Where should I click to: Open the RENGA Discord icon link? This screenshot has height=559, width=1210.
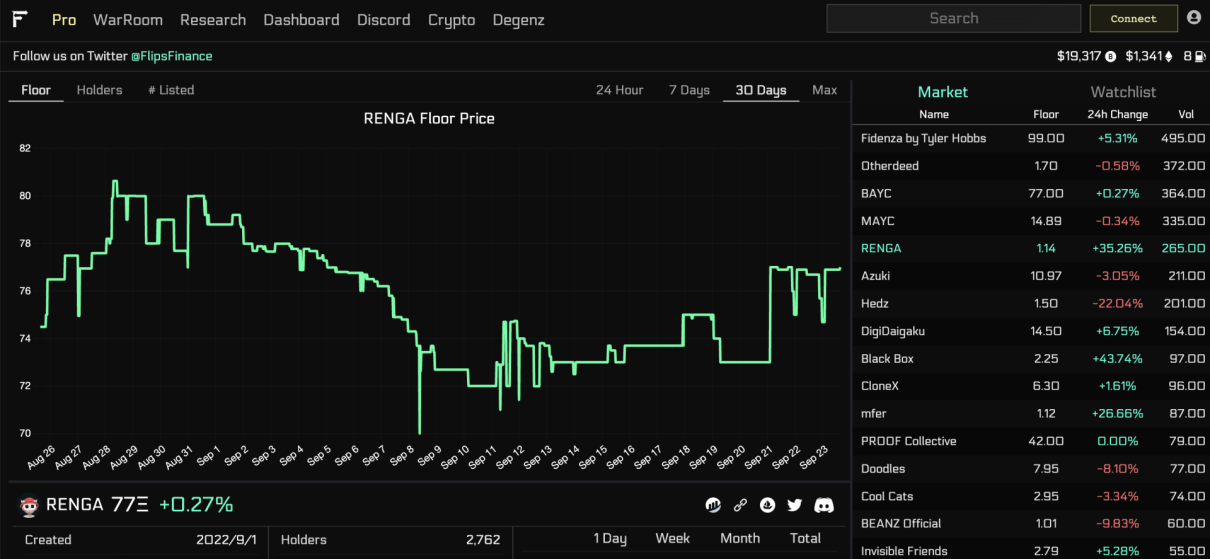[x=824, y=505]
